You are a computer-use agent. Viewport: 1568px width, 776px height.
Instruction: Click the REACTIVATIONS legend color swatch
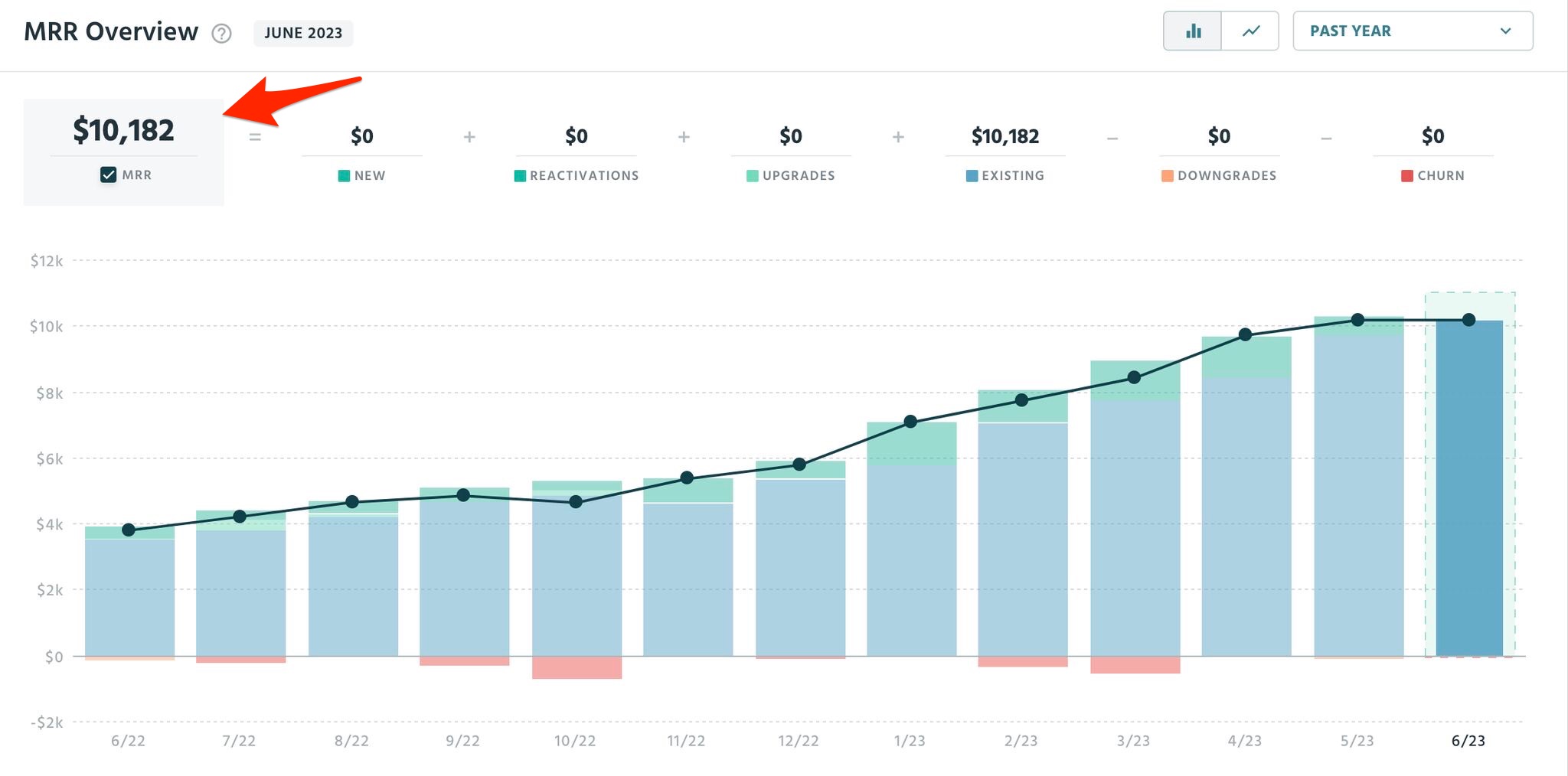[520, 176]
